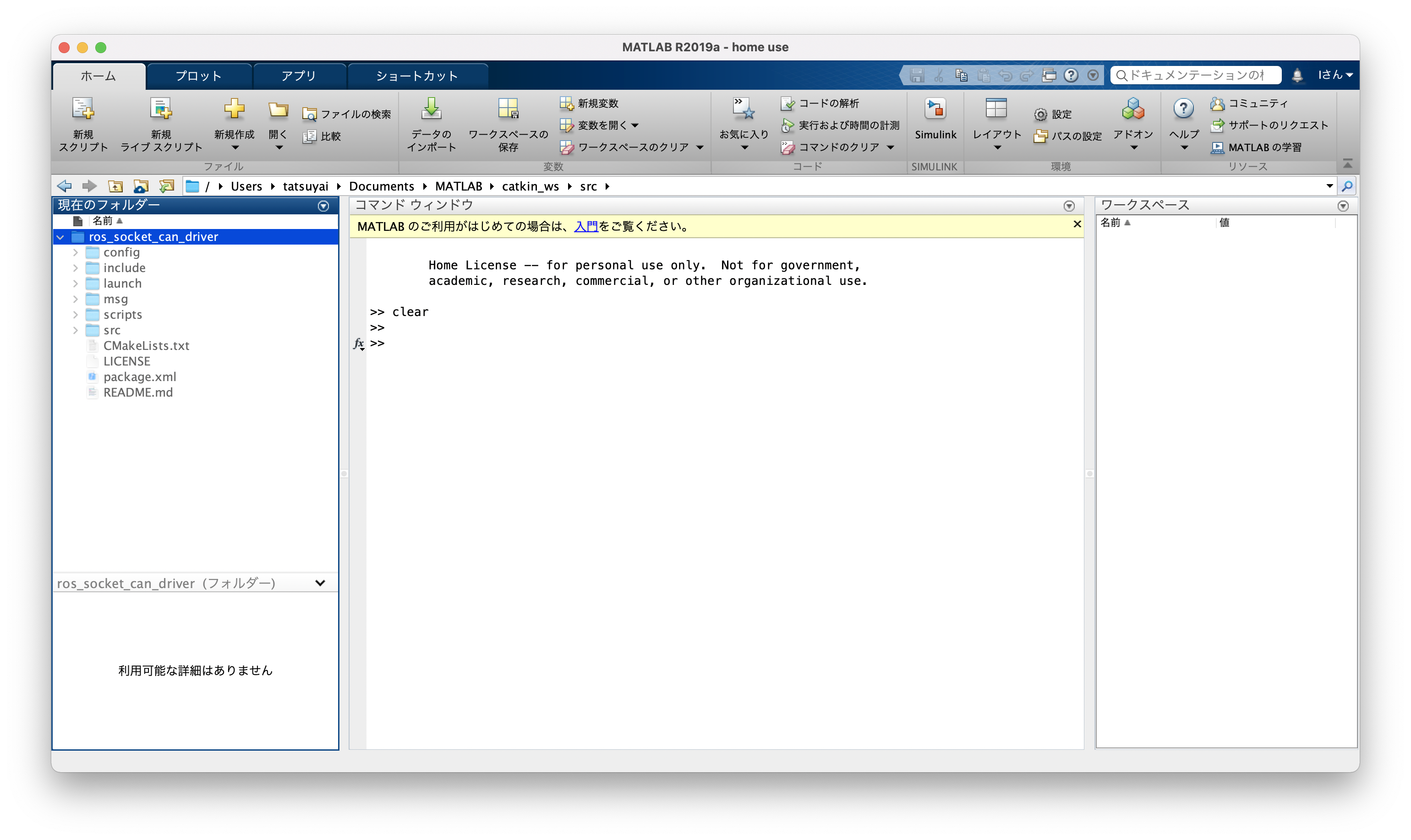The height and width of the screenshot is (840, 1411).
Task: Open the ワークスペース panel actions menu
Action: tap(1343, 206)
